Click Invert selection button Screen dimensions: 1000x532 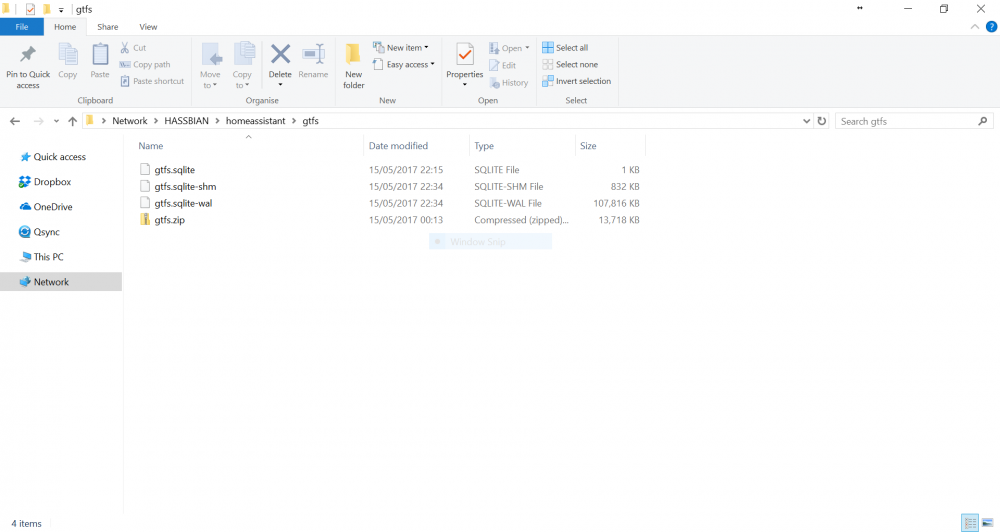(x=576, y=82)
